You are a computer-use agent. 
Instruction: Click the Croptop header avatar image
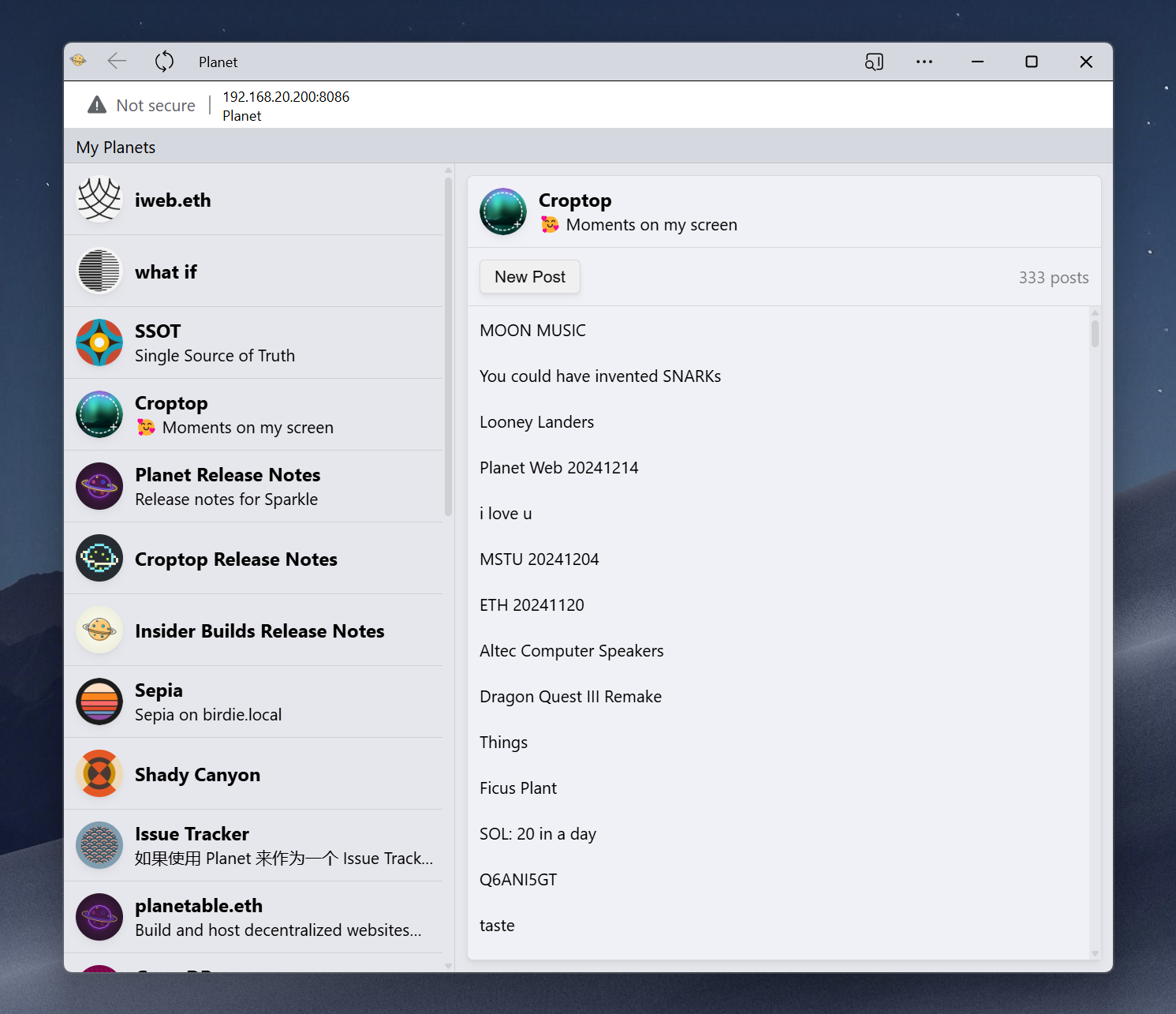point(503,211)
